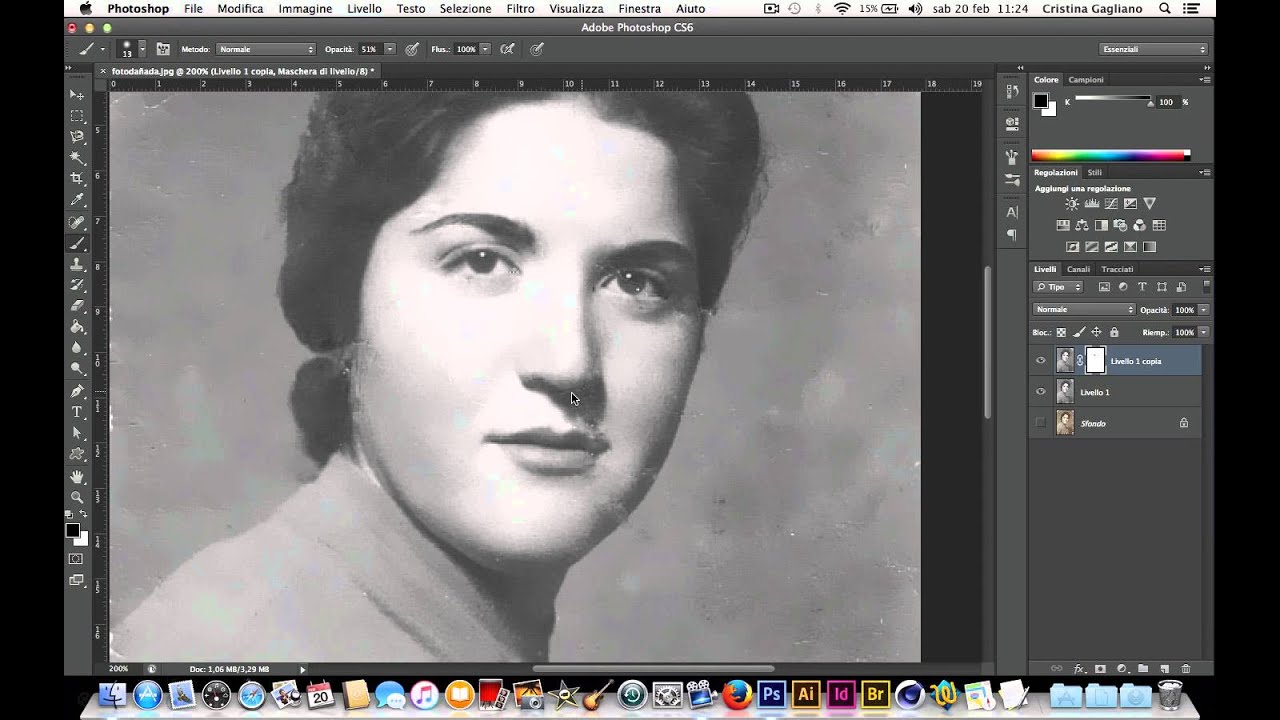Toggle pressure for opacity button
The width and height of the screenshot is (1280, 720).
coord(411,49)
